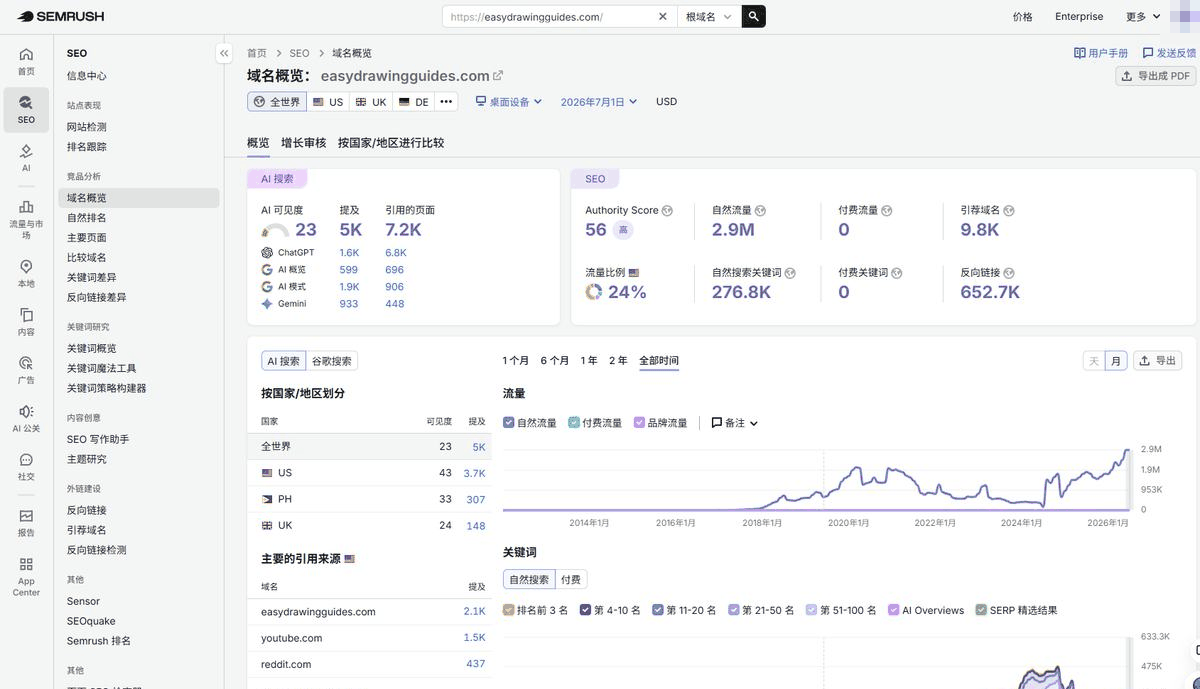Toggle the 品牌流量 chart checkbox

[640, 423]
